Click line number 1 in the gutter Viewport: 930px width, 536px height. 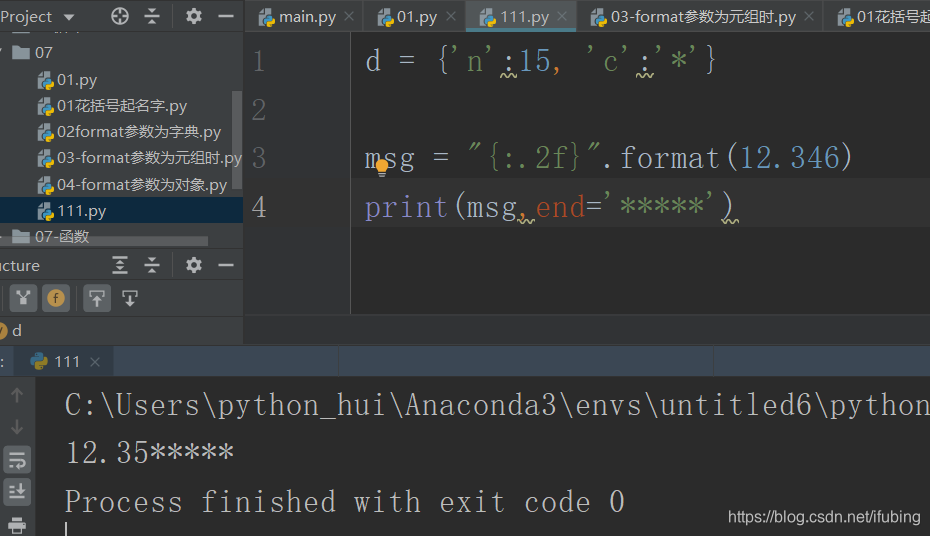click(259, 61)
